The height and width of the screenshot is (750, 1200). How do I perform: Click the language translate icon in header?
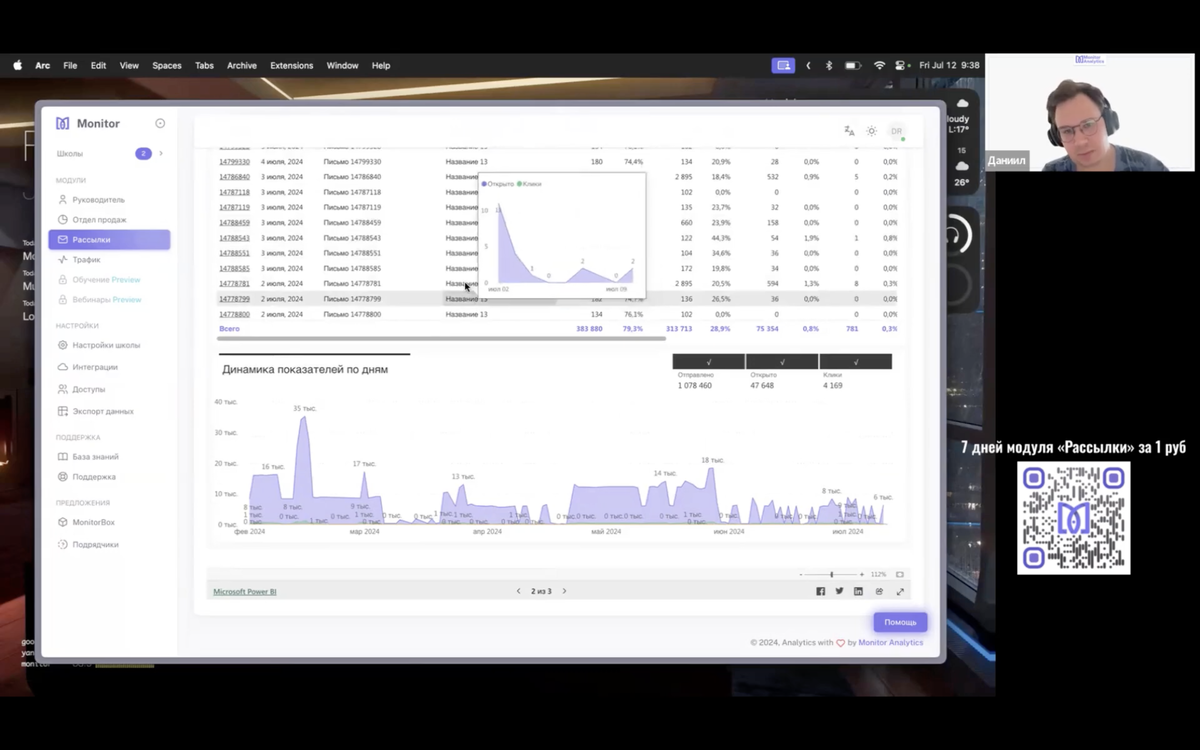click(x=849, y=131)
